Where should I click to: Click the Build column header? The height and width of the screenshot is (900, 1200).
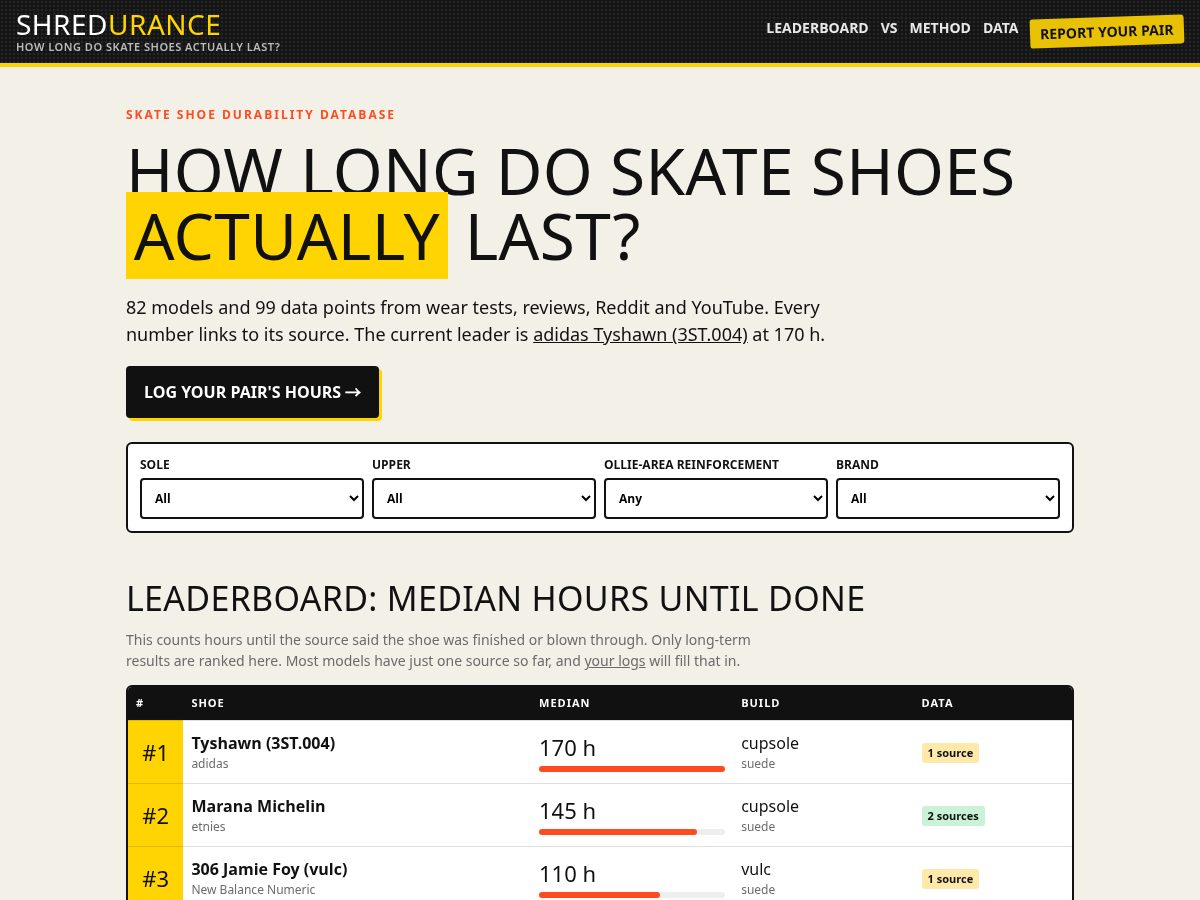pos(760,703)
